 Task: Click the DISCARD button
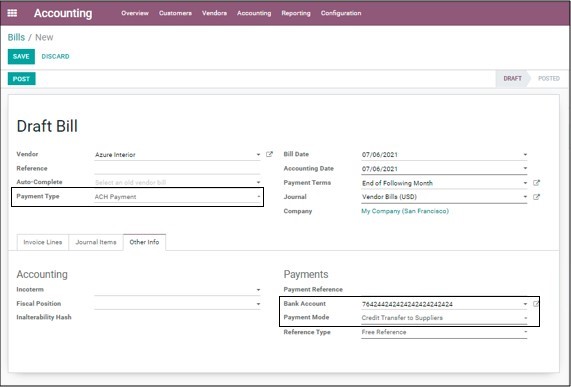tap(55, 56)
